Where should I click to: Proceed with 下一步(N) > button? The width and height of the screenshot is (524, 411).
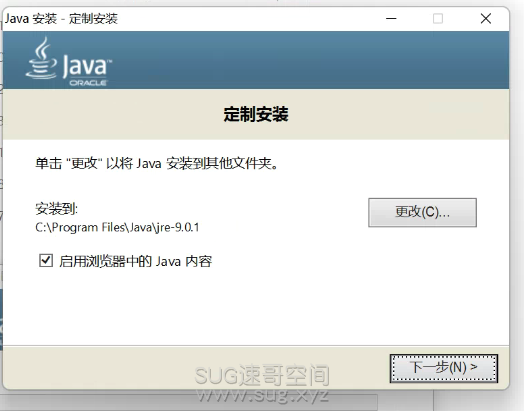444,368
